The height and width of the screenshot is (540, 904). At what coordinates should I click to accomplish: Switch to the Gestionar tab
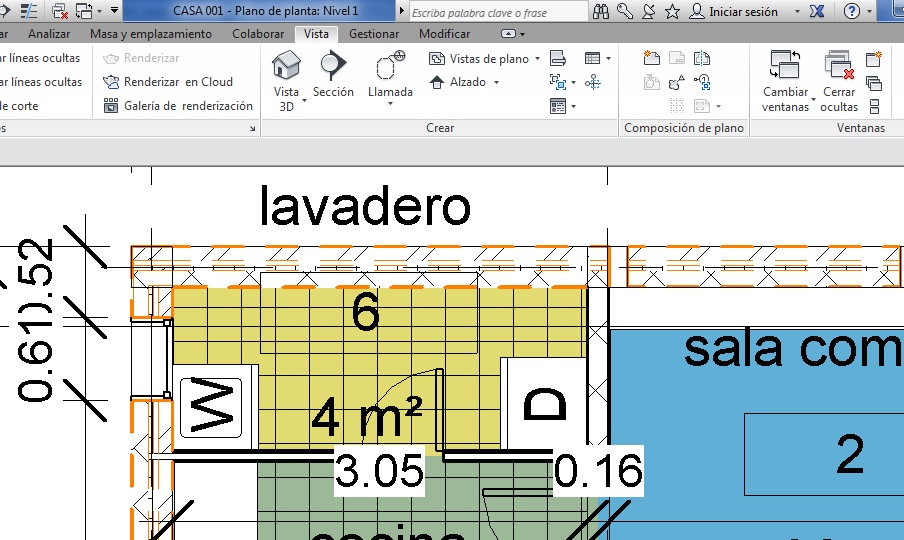374,34
